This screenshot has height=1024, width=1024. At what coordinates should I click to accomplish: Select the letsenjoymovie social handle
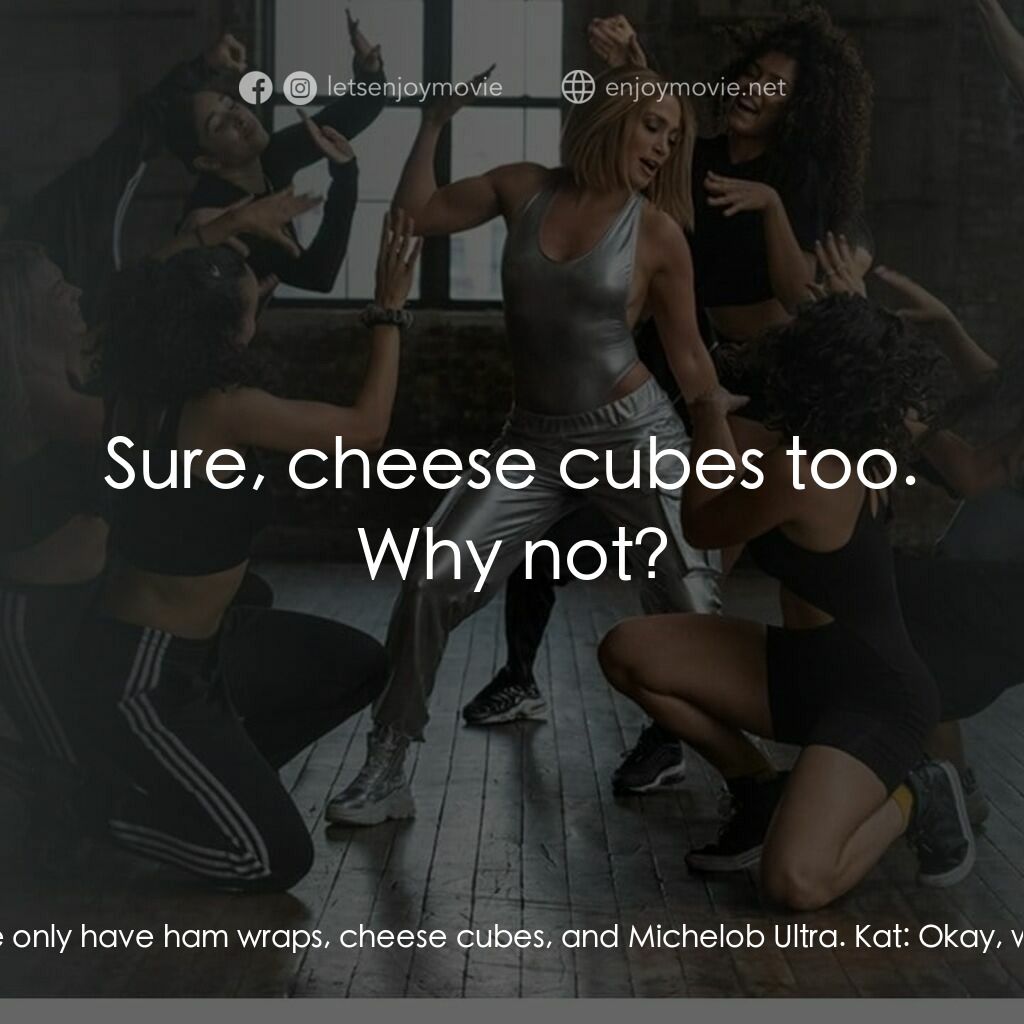pos(415,87)
